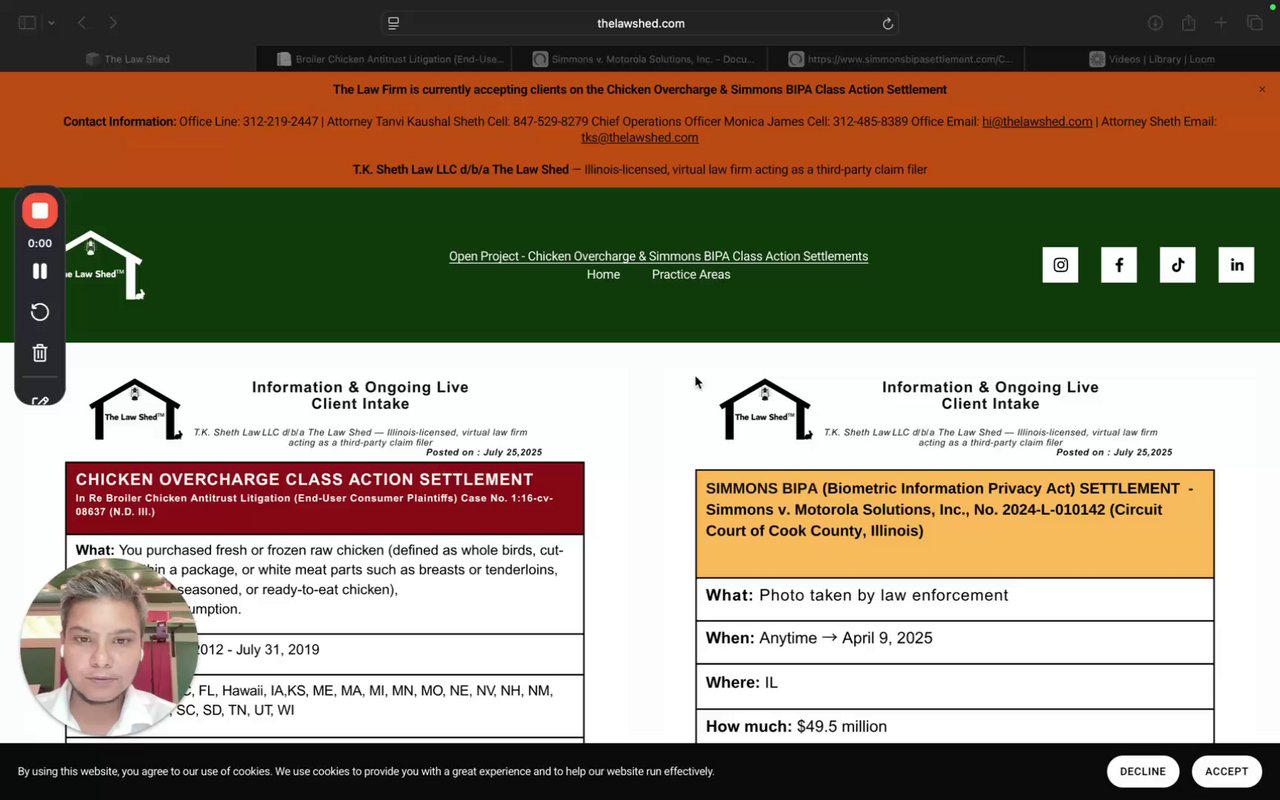Image resolution: width=1280 pixels, height=800 pixels.
Task: Open the downloads icon in Safari toolbar
Action: point(1155,23)
